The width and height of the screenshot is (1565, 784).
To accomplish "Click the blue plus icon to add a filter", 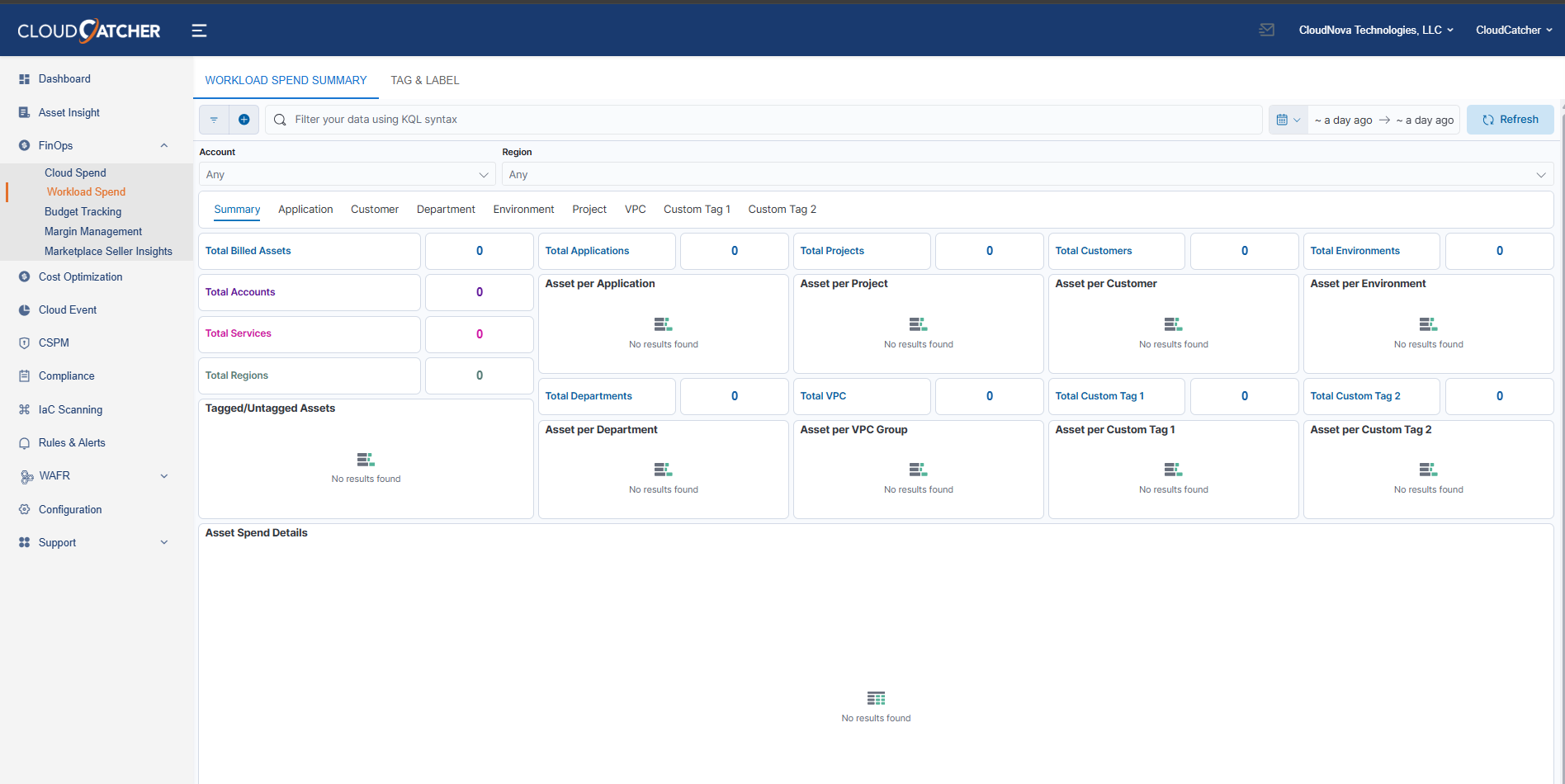I will 243,119.
